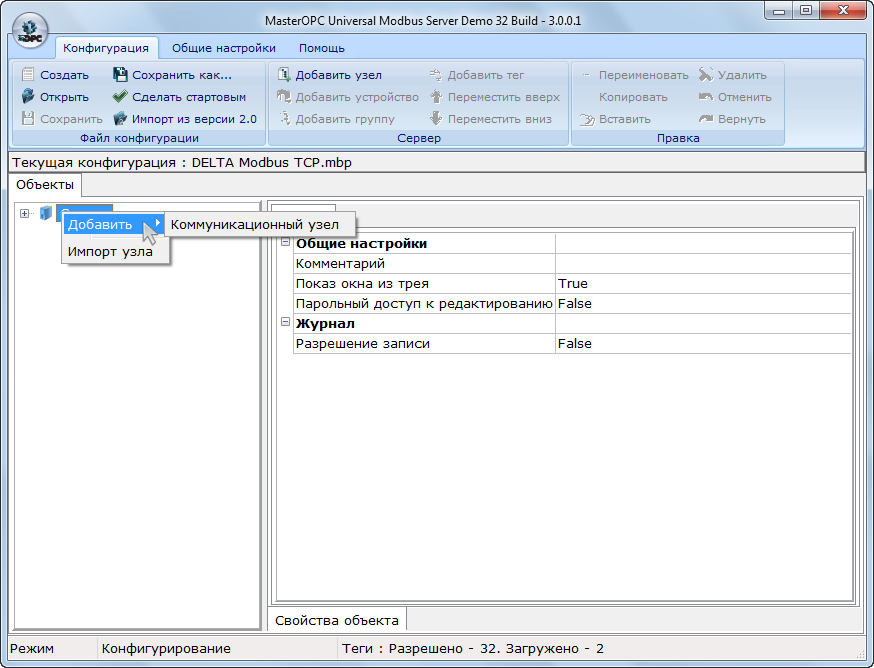Open the Общие настройки ribbon tab

(x=223, y=48)
